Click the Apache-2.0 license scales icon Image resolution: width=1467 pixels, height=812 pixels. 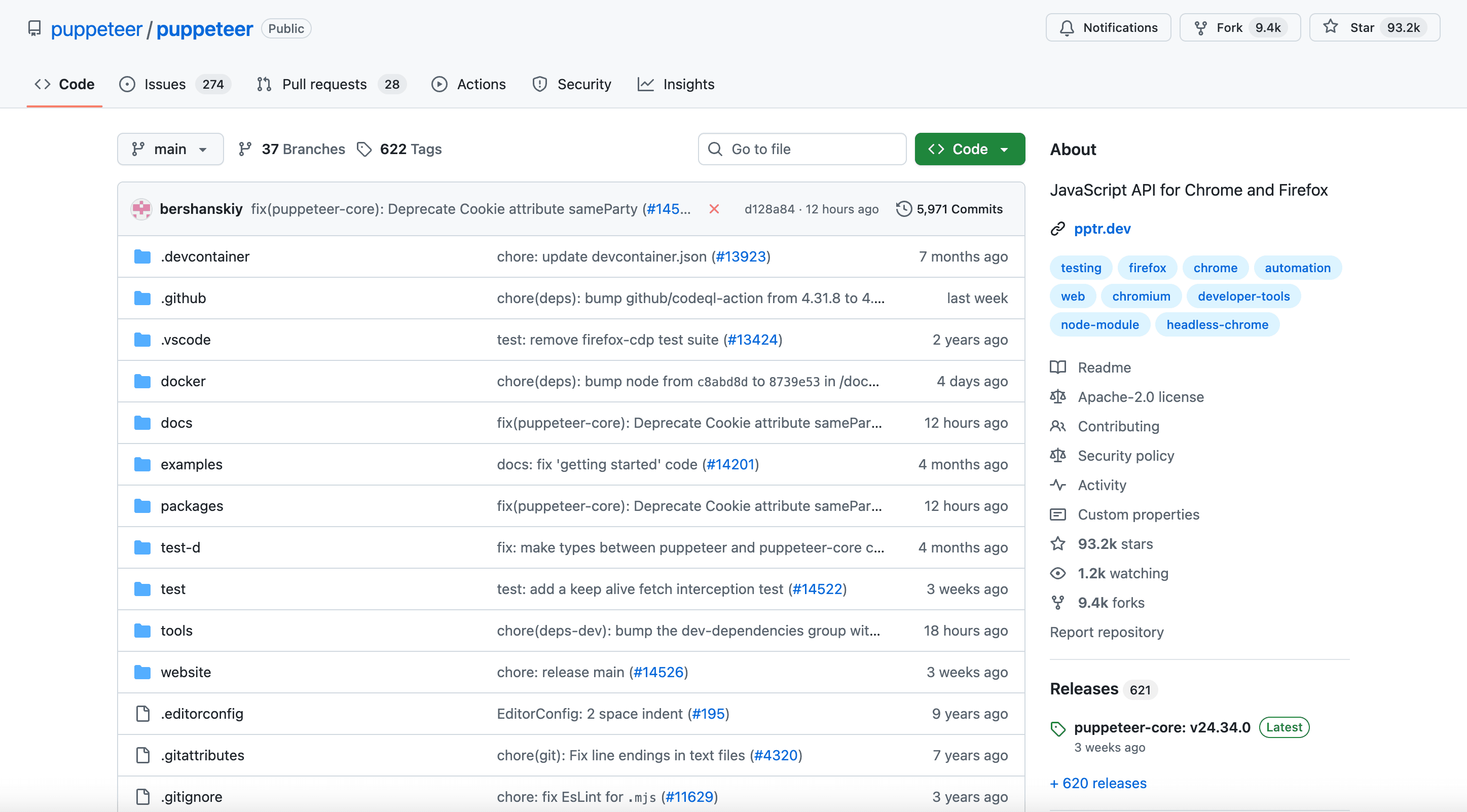coord(1058,397)
